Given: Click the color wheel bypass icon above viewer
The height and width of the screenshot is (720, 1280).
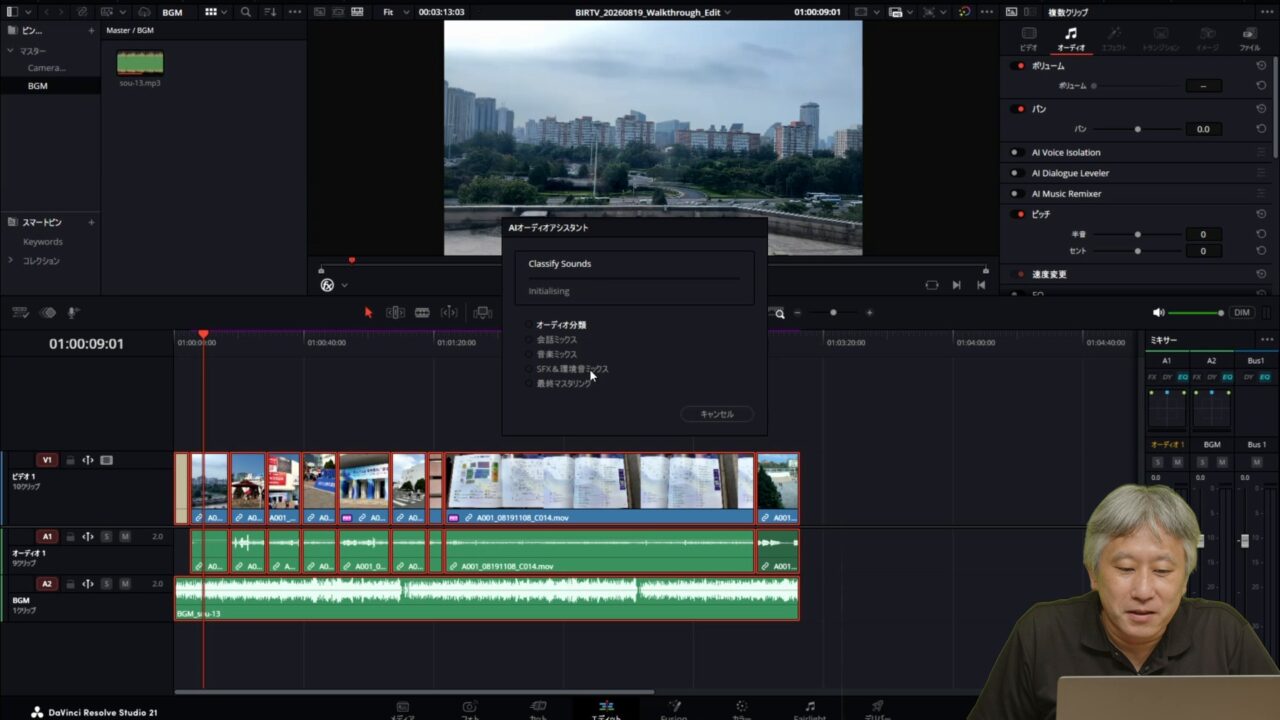Looking at the screenshot, I should (964, 12).
